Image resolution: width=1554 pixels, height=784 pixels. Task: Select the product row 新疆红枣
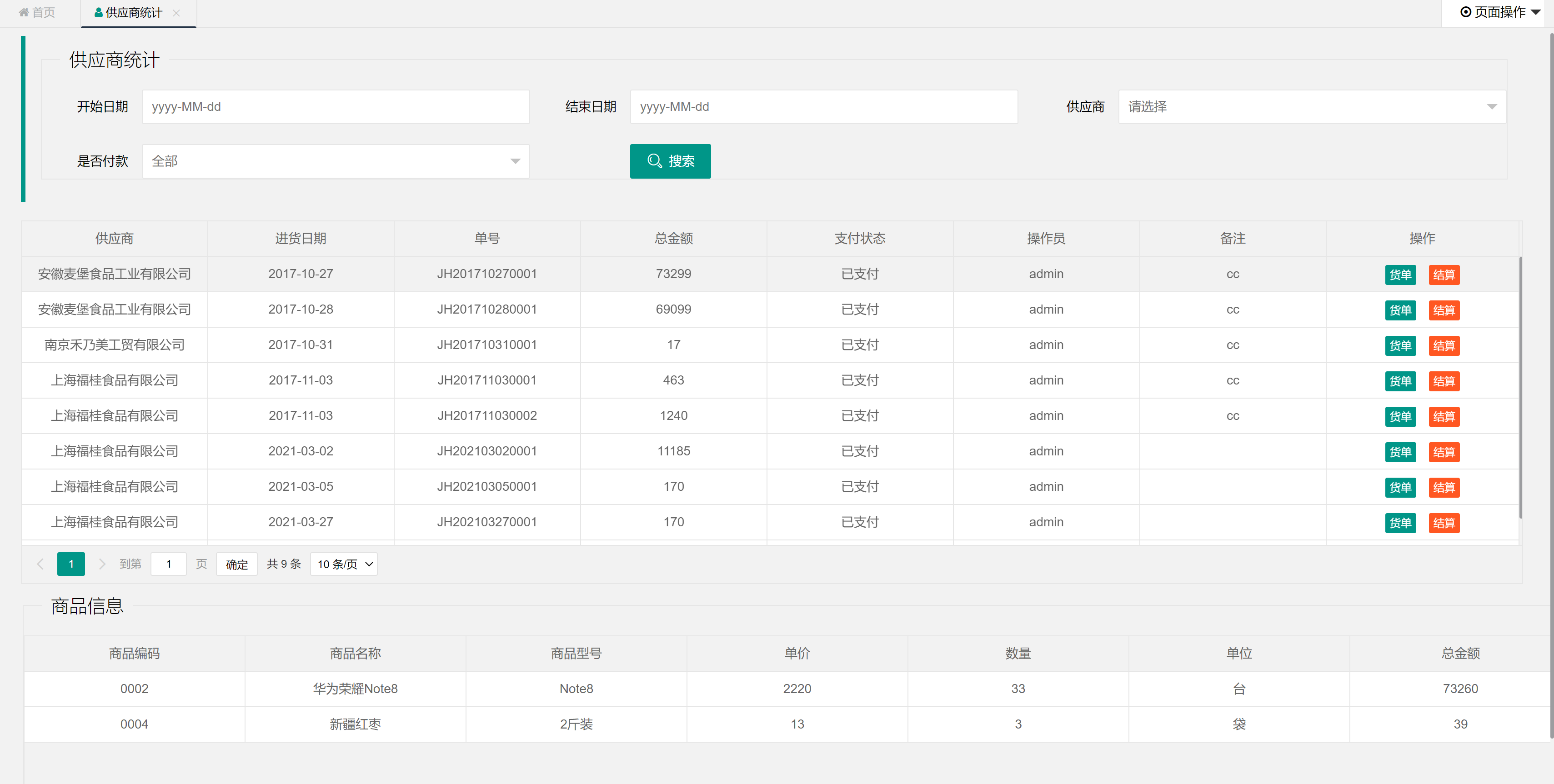tap(787, 724)
